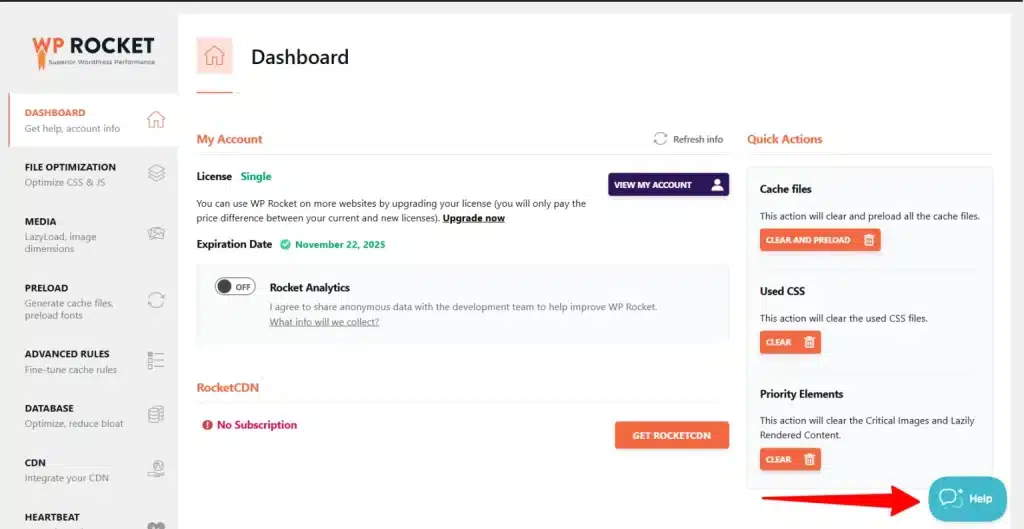Click the Upgrade now link
Viewport: 1024px width, 529px height.
473,218
